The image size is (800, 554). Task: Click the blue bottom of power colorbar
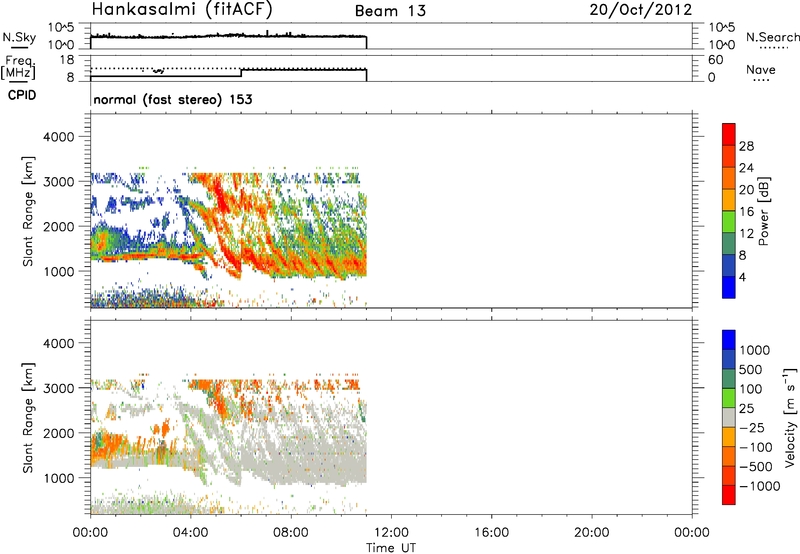(x=729, y=287)
